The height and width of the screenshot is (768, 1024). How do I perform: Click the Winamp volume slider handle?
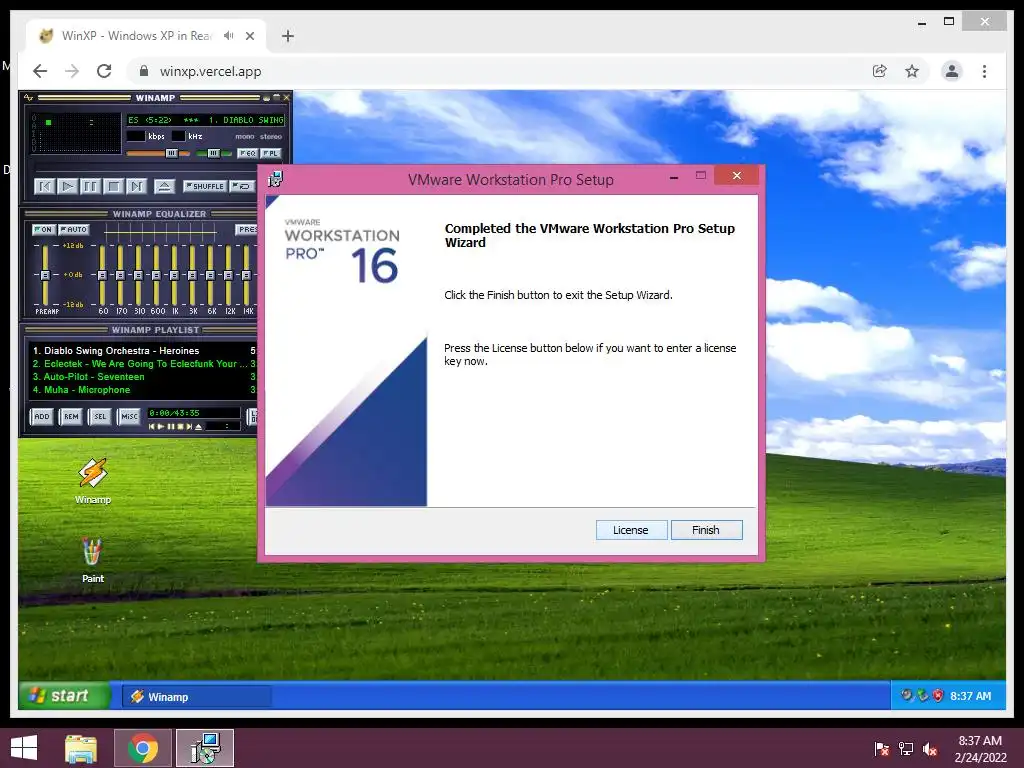coord(172,153)
